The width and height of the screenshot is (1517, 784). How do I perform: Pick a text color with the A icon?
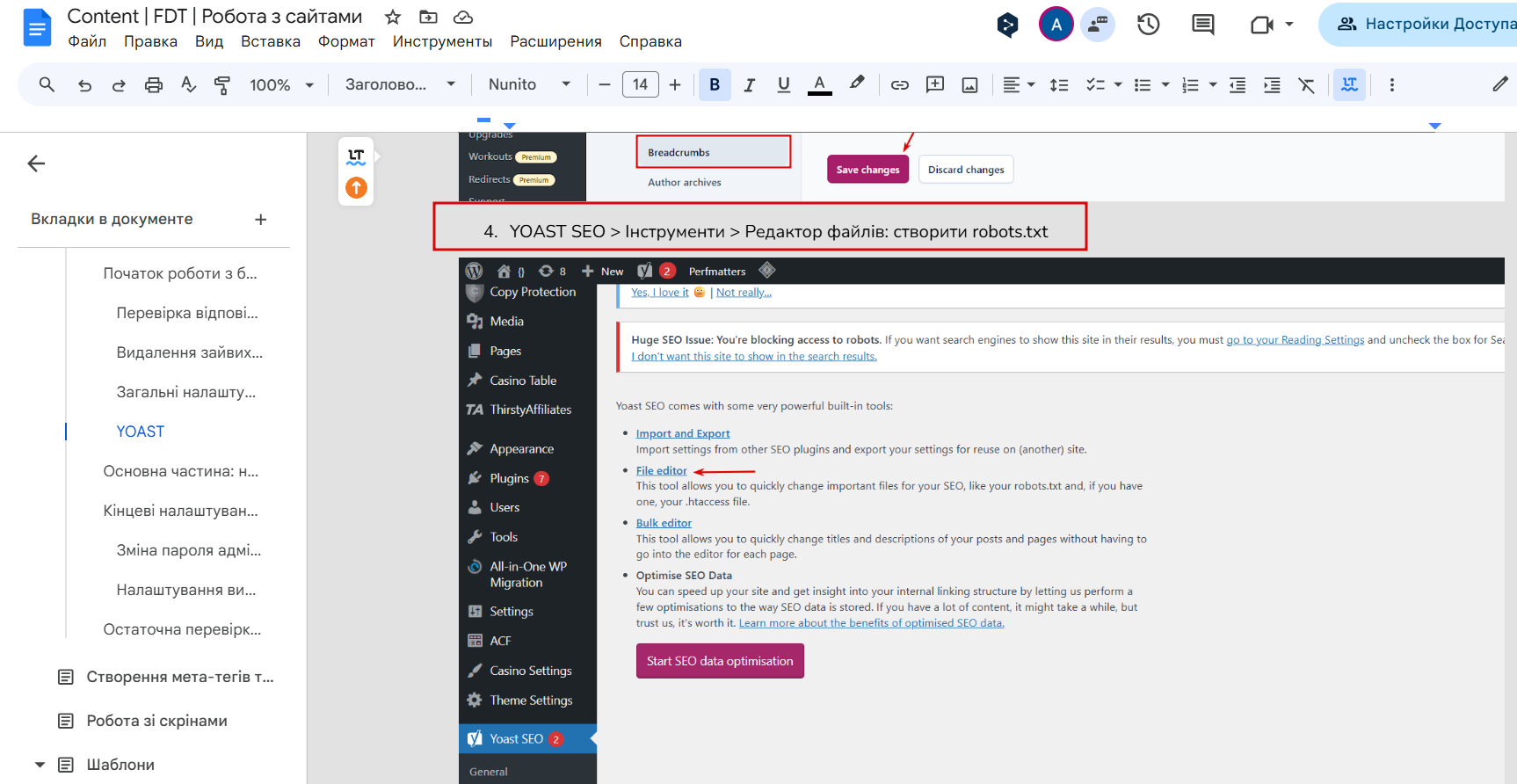pyautogui.click(x=820, y=85)
